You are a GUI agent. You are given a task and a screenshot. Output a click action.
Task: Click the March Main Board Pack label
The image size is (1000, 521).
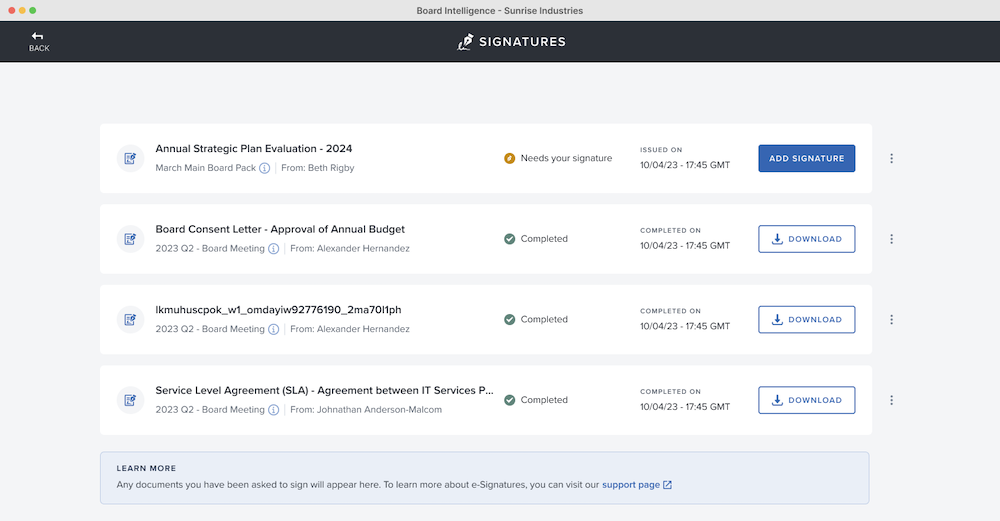point(205,168)
